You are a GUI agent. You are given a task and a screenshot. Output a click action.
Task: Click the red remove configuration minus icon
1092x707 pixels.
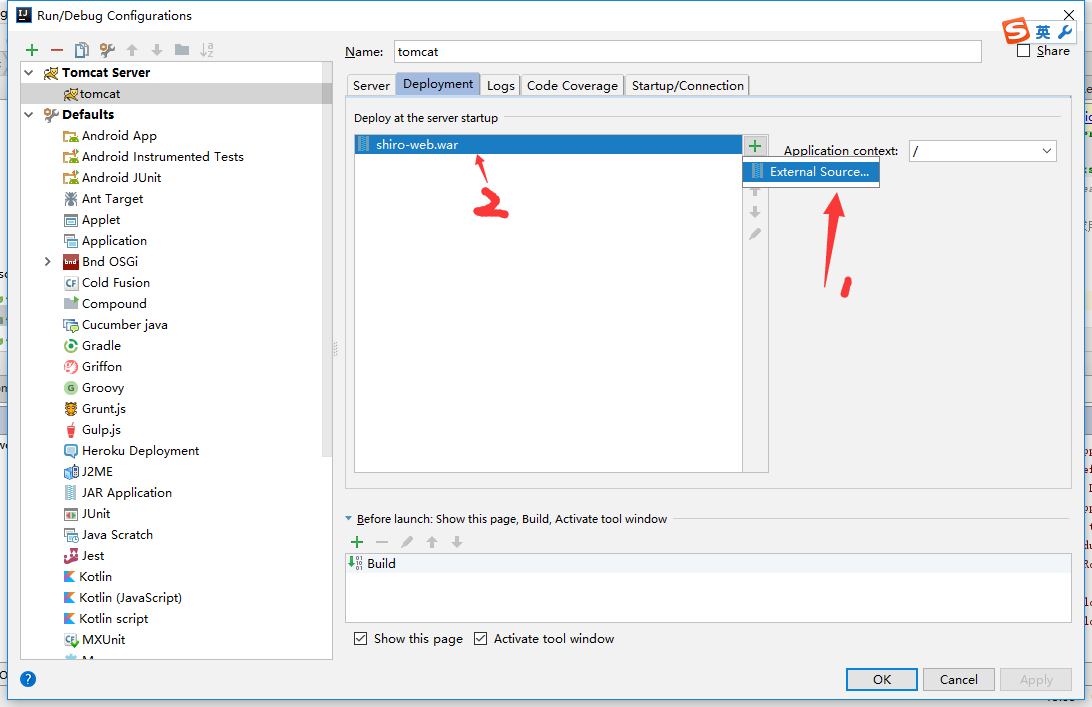(x=57, y=50)
